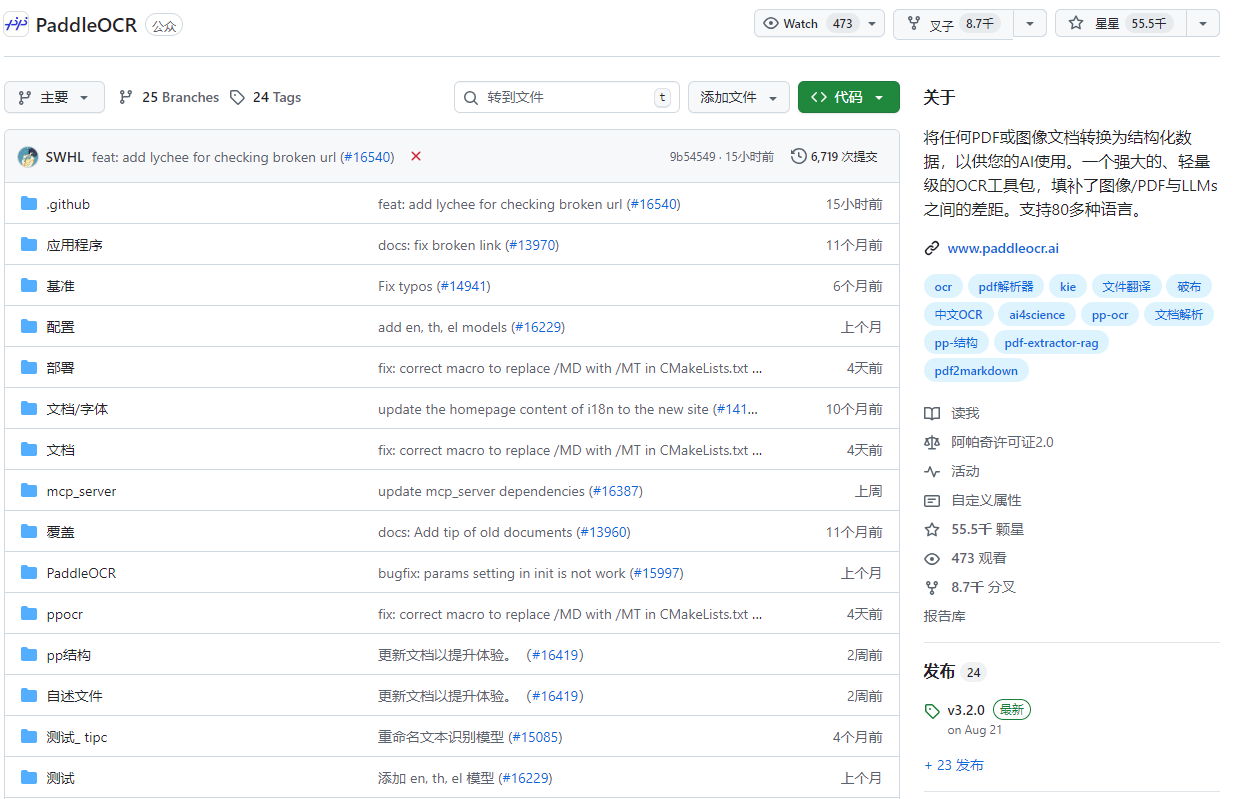The height and width of the screenshot is (799, 1245).
Task: View activity via the 活动 pulse icon
Action: pos(932,470)
